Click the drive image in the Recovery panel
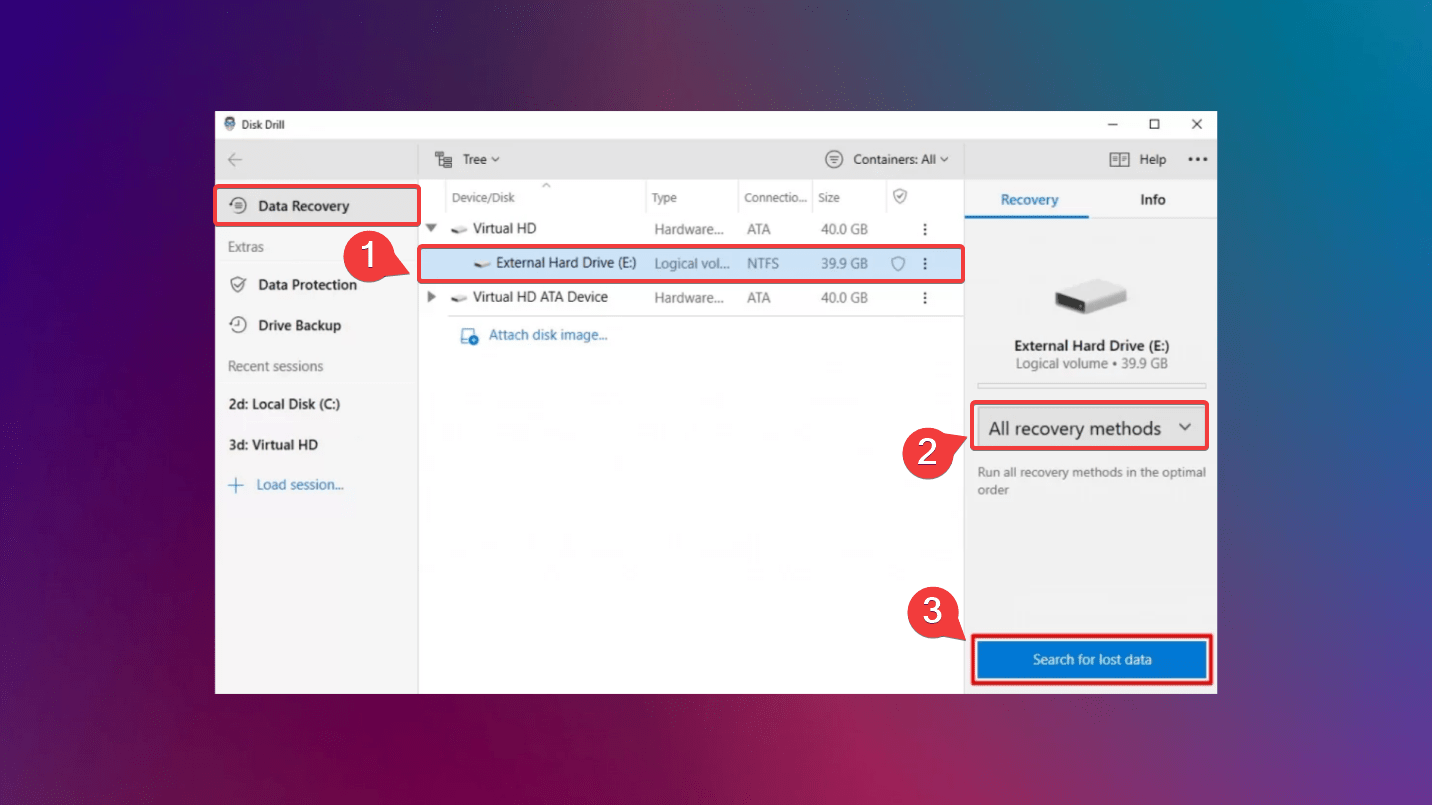The image size is (1432, 805). [x=1091, y=297]
